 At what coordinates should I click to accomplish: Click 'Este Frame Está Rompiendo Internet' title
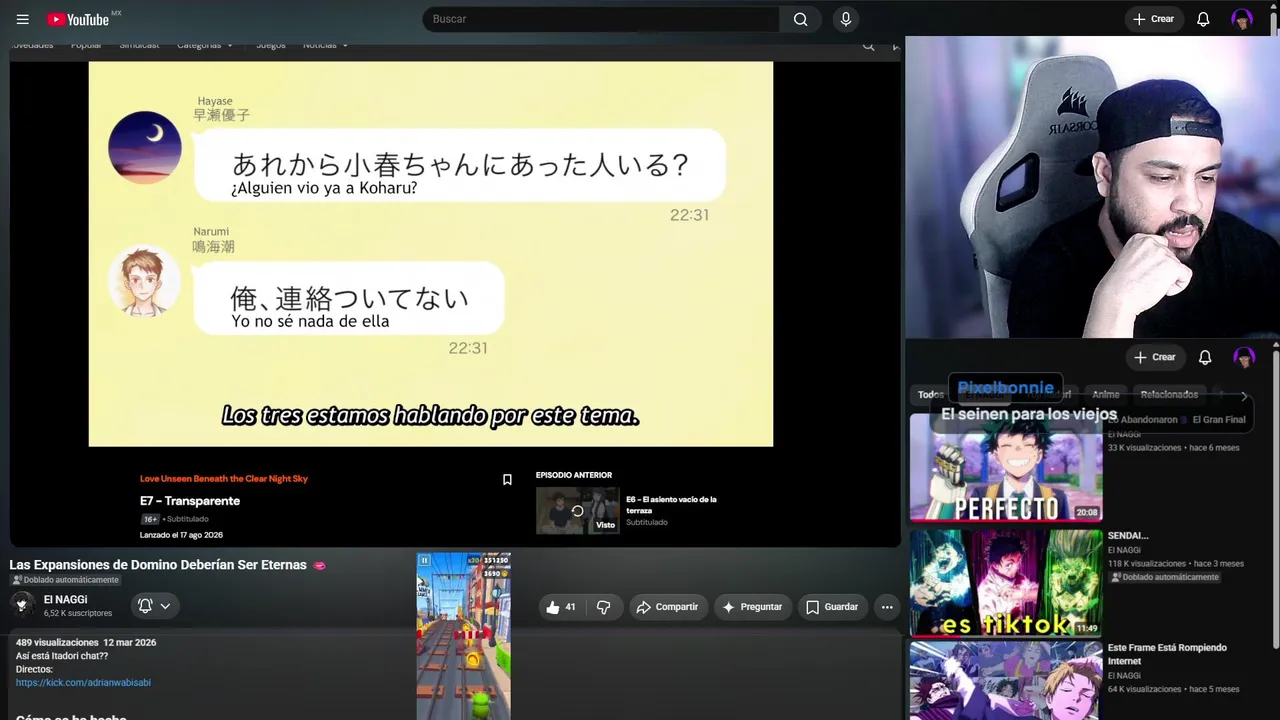click(1167, 654)
